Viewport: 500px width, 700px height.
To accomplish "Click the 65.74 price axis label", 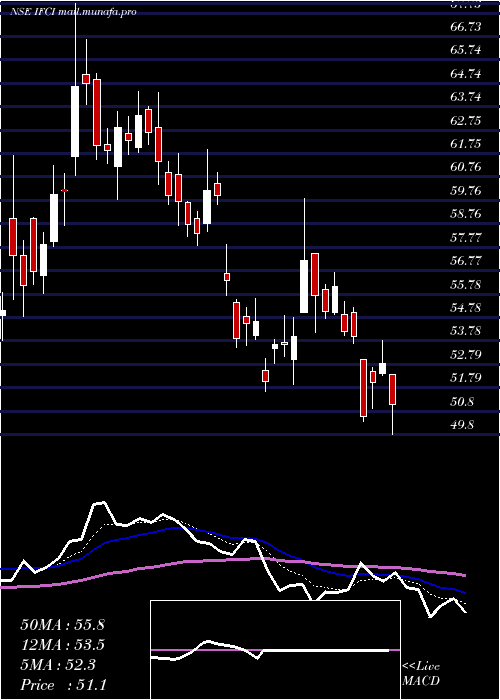I will pos(466,50).
